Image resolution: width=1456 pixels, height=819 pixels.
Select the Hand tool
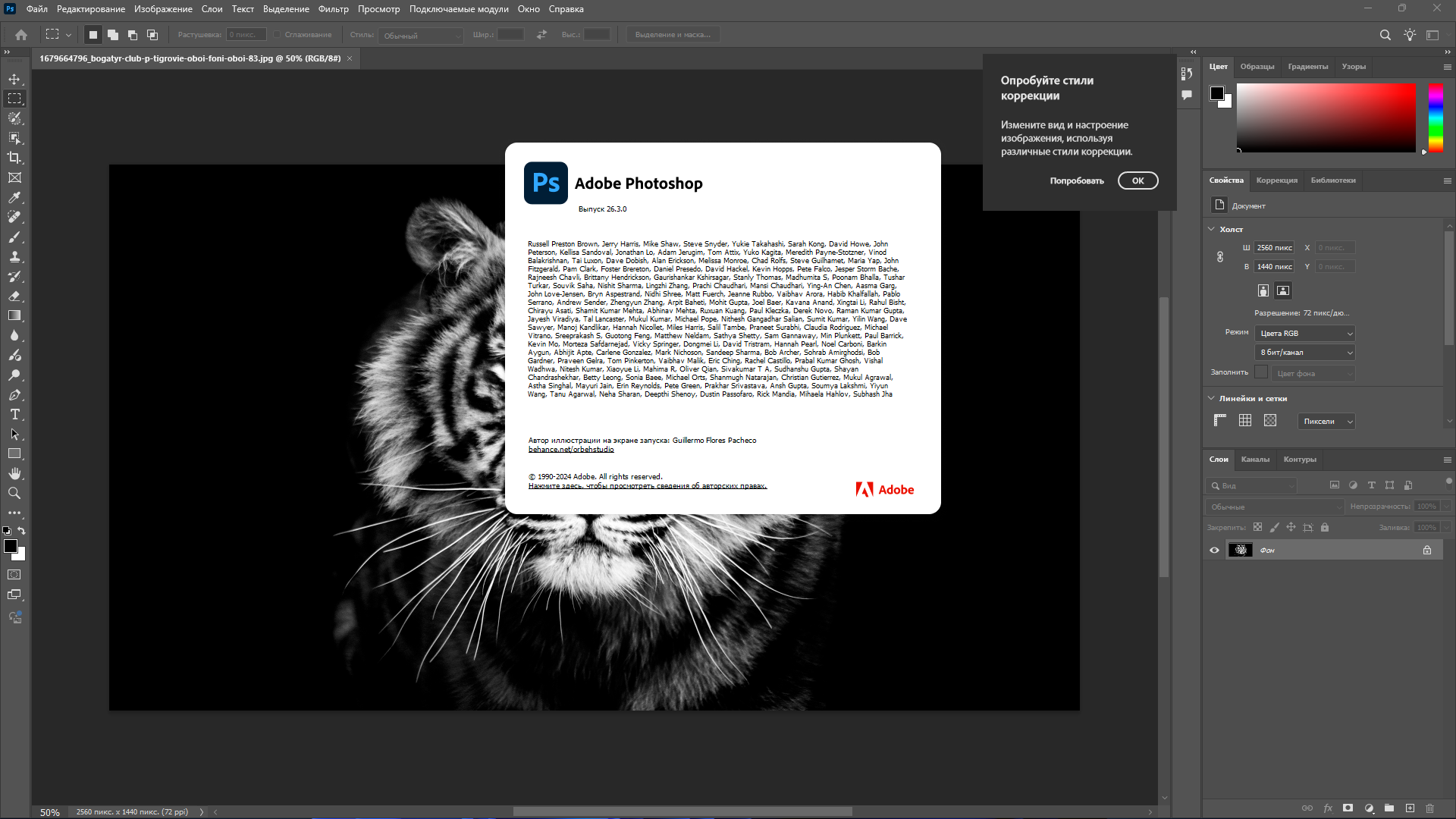coord(14,473)
